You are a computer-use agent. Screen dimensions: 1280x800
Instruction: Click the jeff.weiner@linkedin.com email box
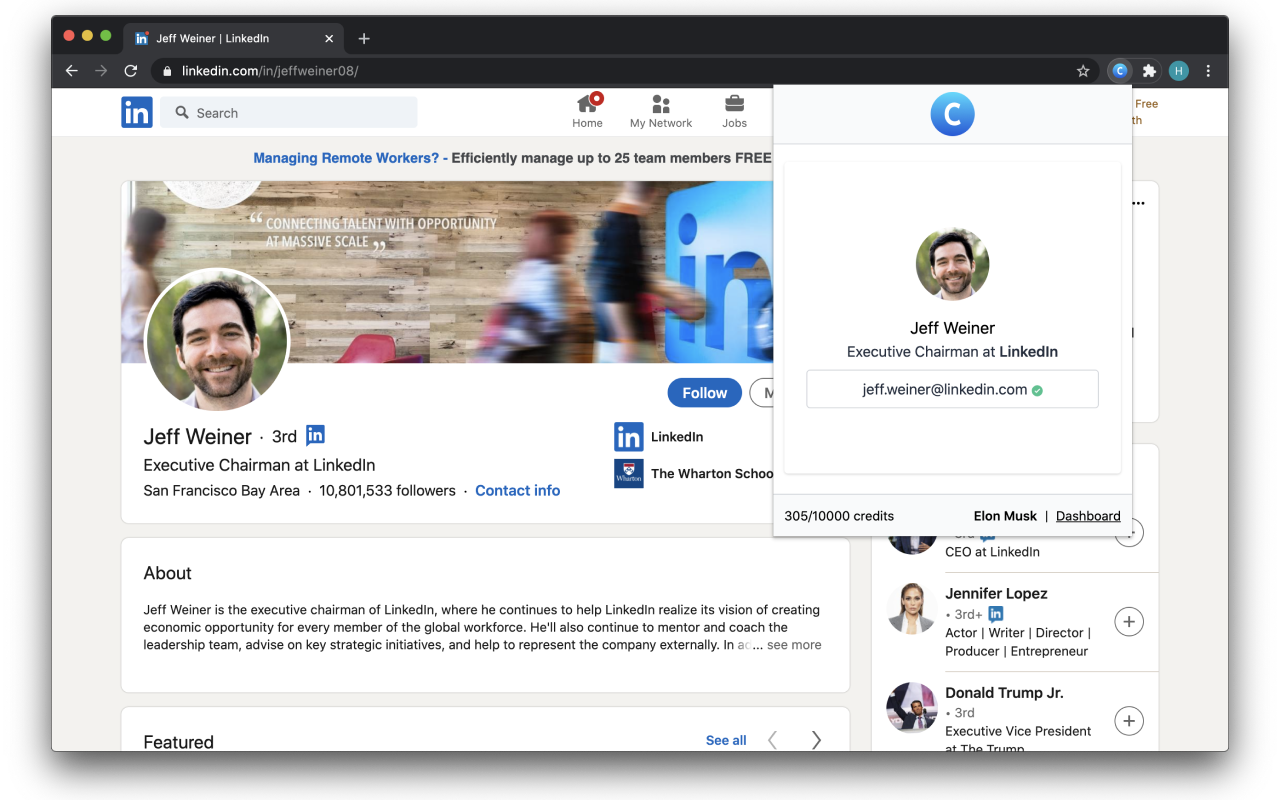pos(952,389)
